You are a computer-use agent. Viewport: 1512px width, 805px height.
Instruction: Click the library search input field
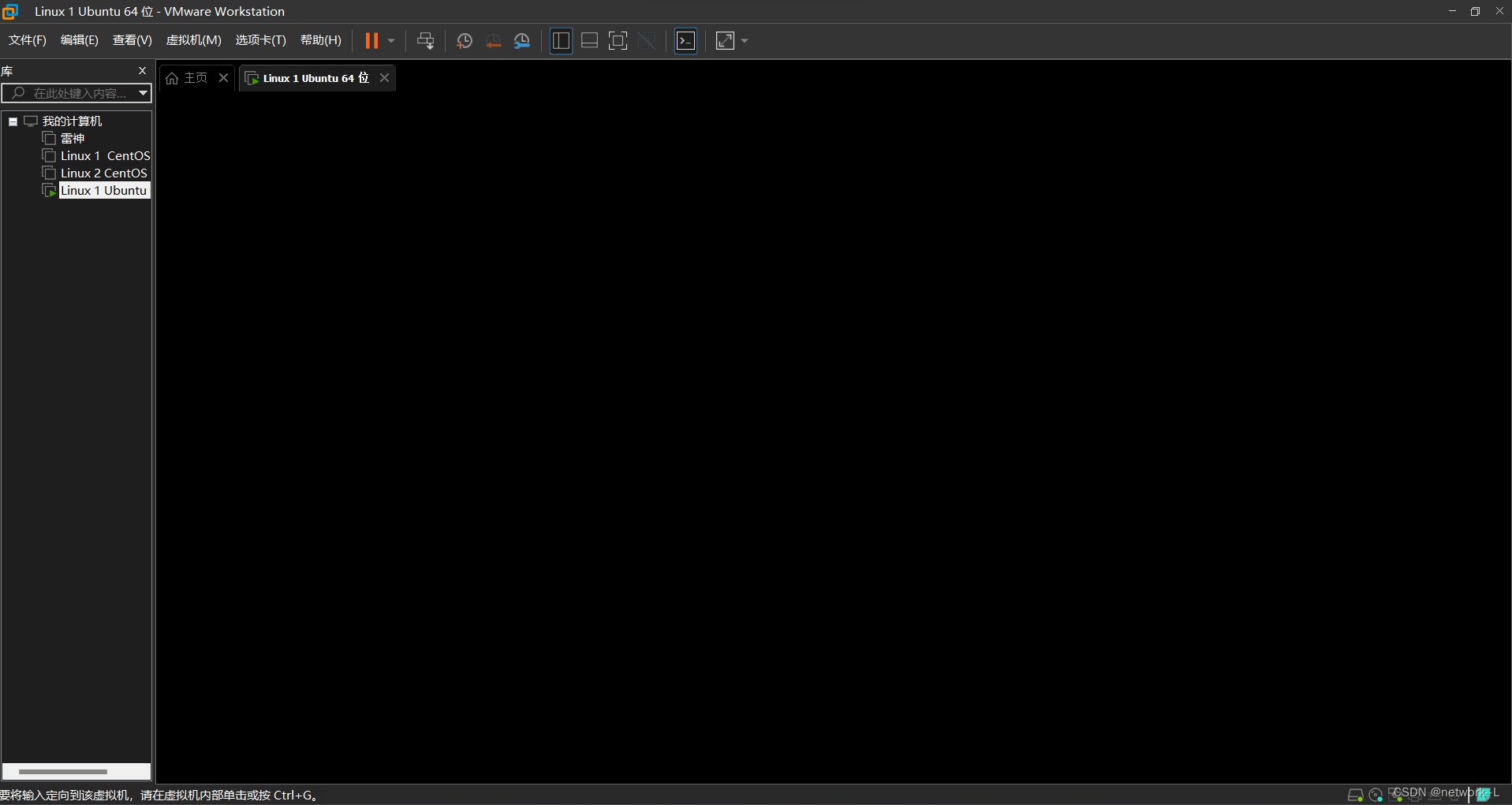coord(75,93)
